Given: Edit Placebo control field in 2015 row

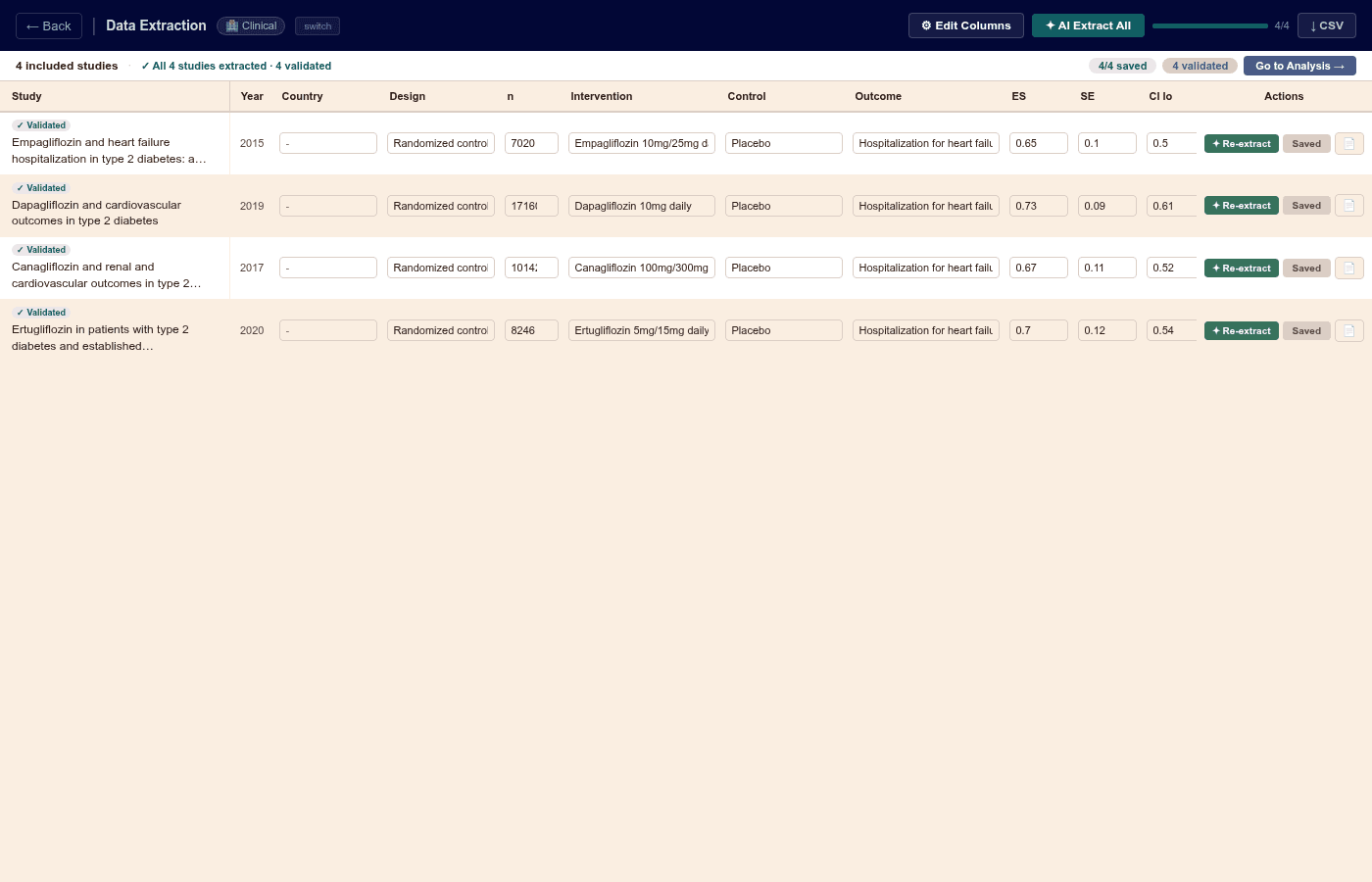Looking at the screenshot, I should [784, 143].
